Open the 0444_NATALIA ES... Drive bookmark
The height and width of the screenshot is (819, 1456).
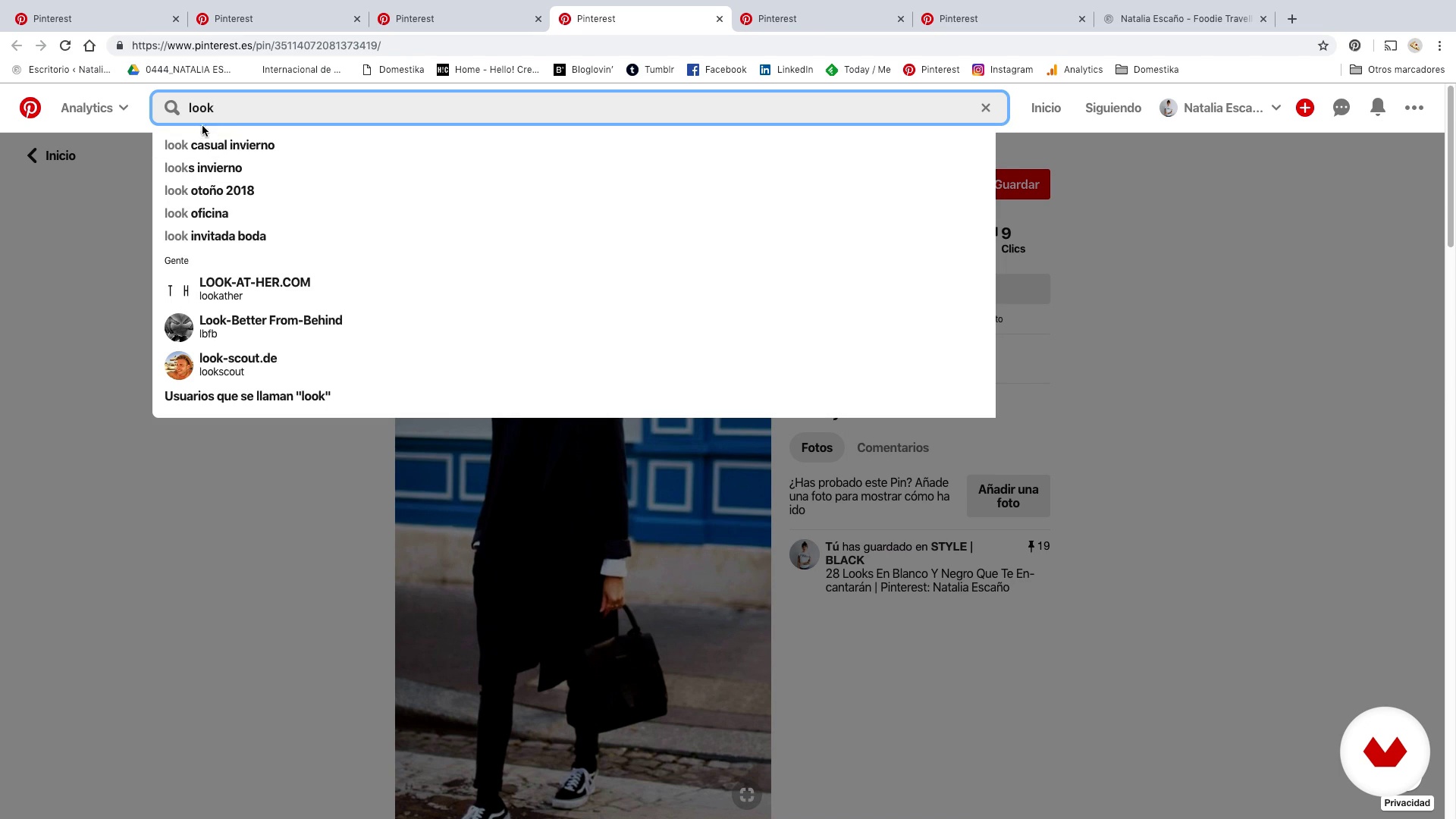(x=179, y=70)
